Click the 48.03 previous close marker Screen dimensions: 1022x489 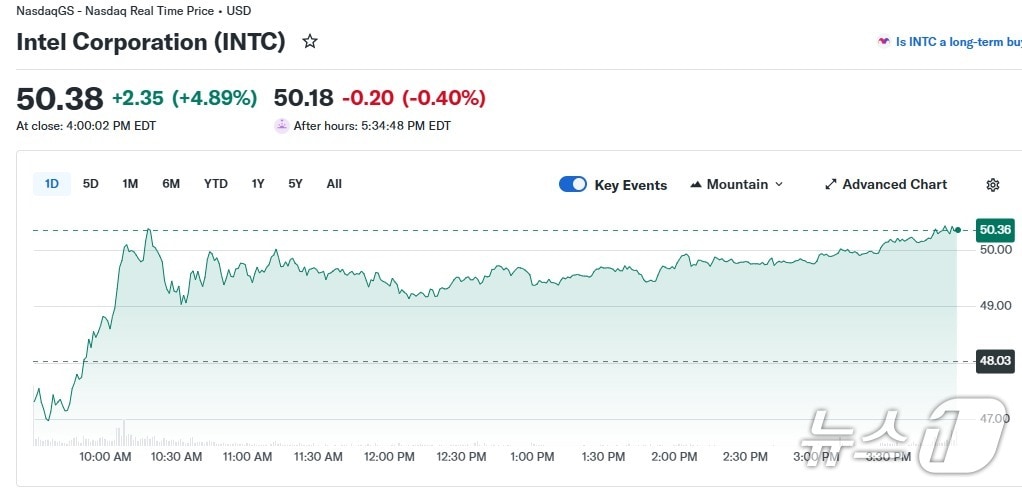click(995, 361)
